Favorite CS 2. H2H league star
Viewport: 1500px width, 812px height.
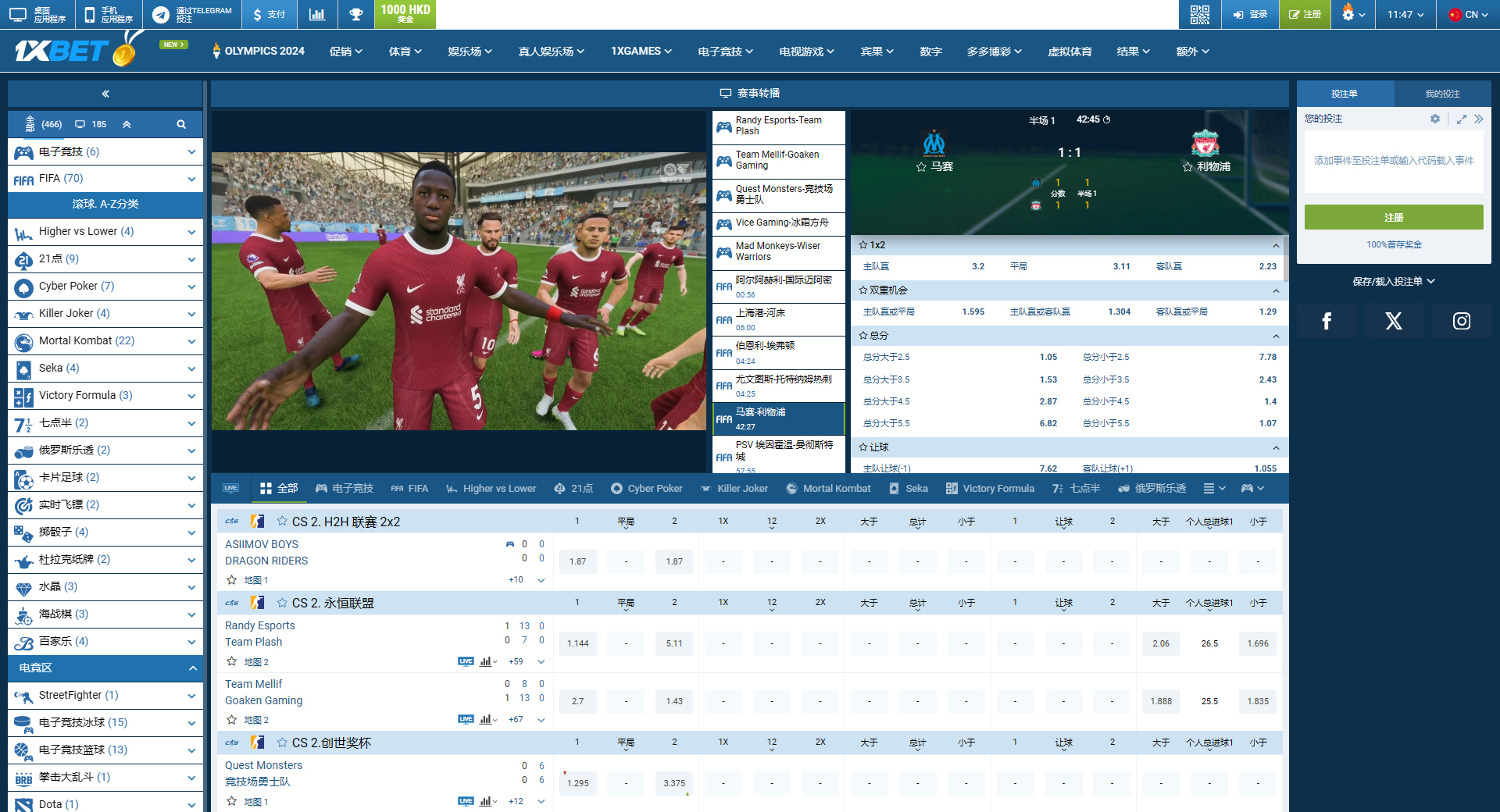(282, 521)
